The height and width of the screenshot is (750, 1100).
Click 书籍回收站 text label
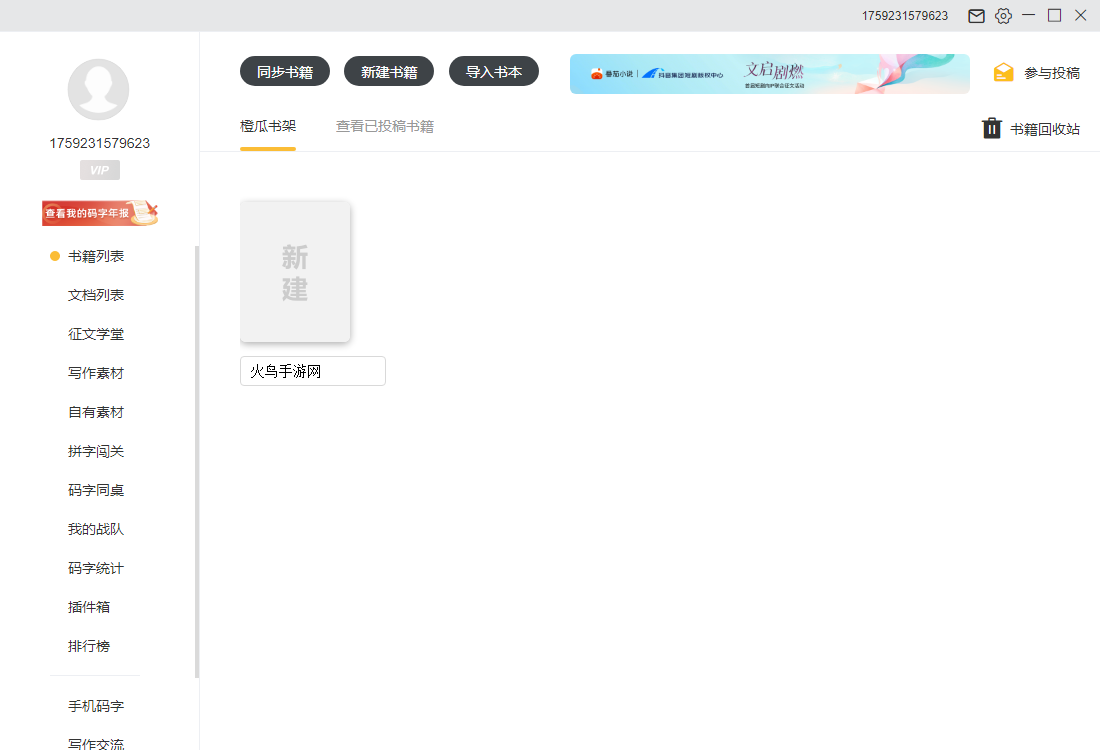1045,129
